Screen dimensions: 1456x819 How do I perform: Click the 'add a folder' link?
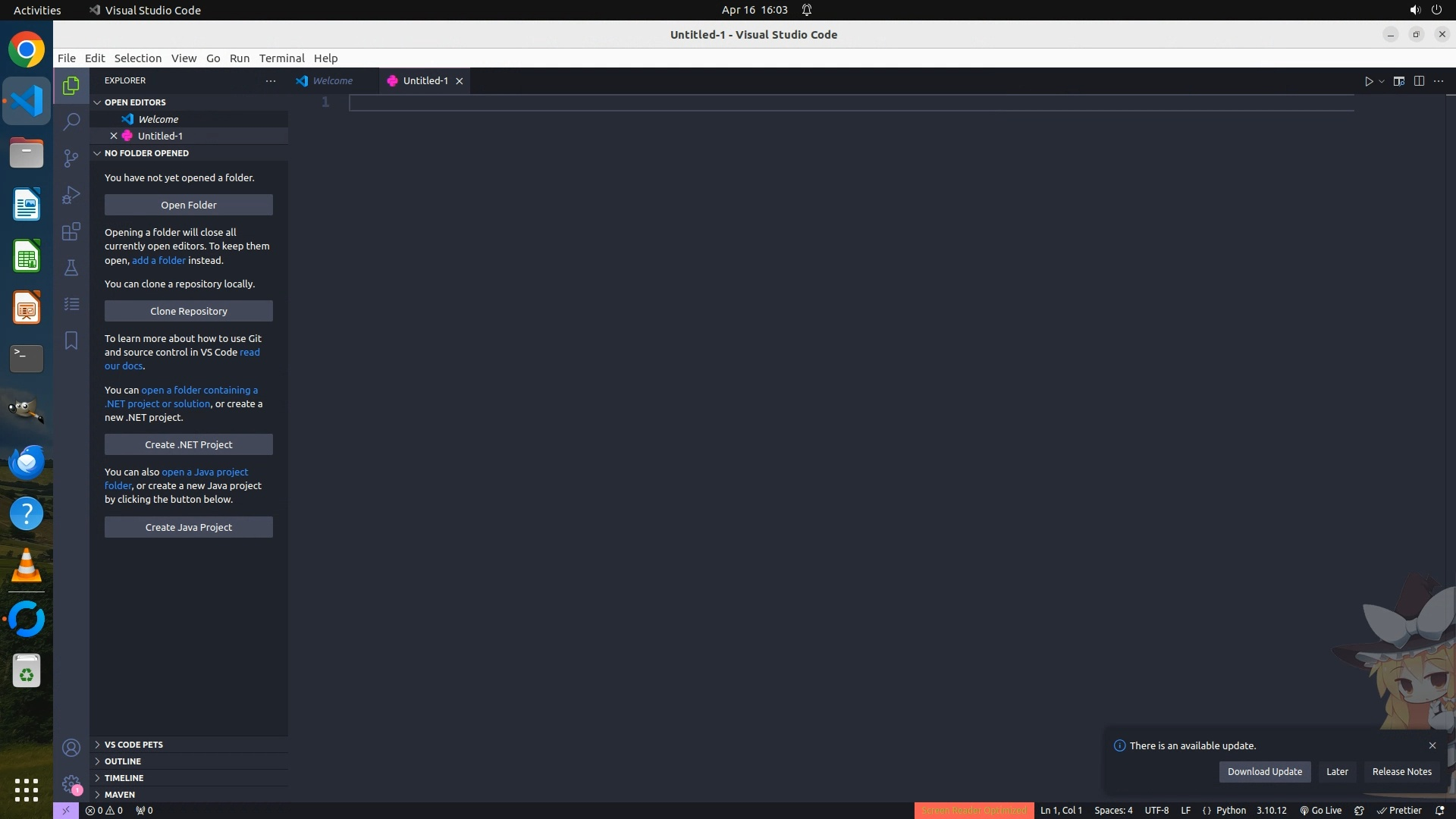click(158, 260)
